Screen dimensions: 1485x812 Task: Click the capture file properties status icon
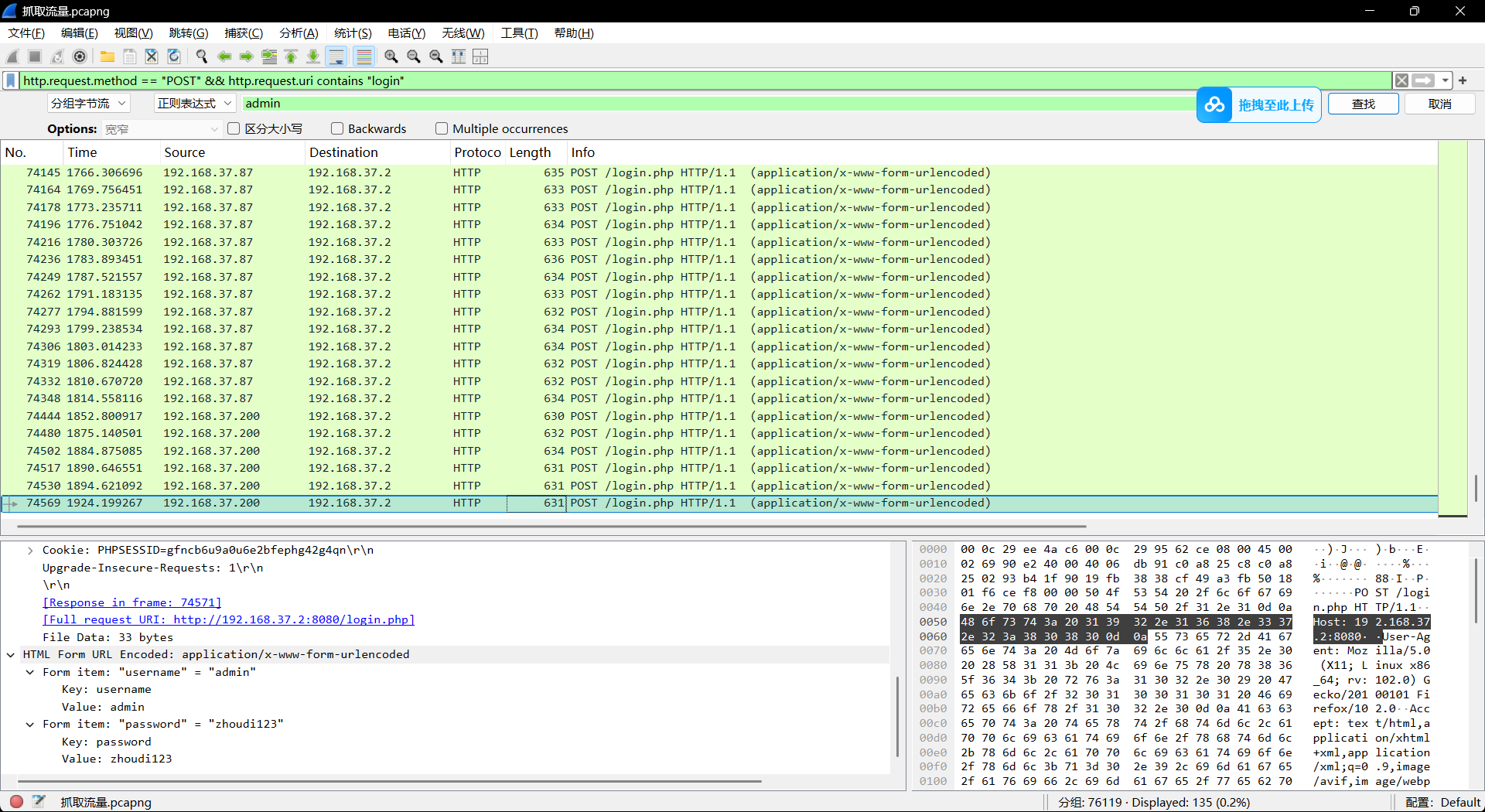pyautogui.click(x=39, y=801)
